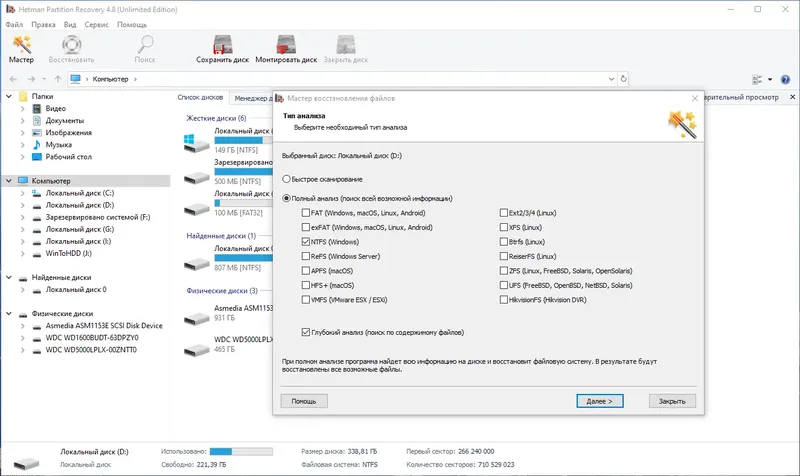Open the Правка menu

[x=43, y=24]
